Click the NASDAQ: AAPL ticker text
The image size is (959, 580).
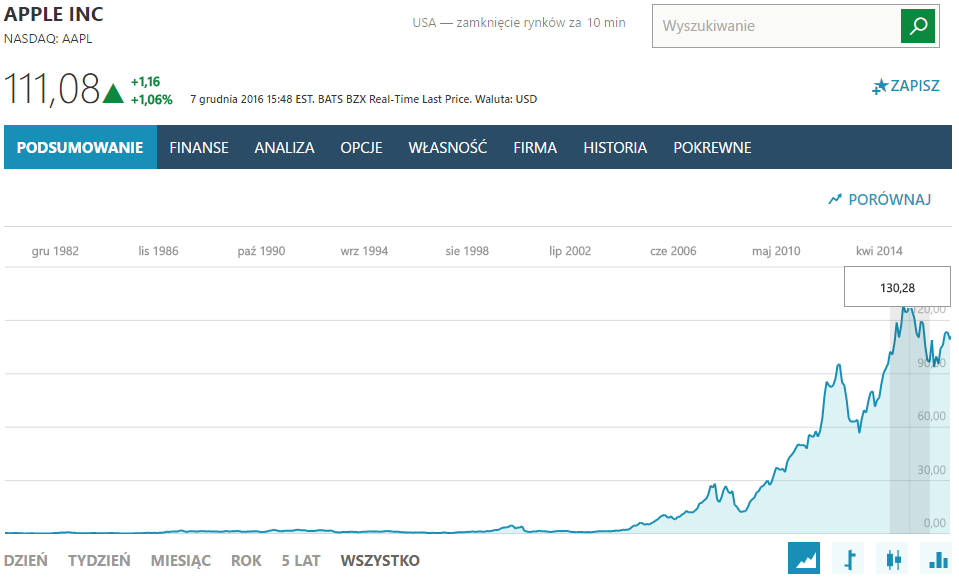[x=48, y=39]
